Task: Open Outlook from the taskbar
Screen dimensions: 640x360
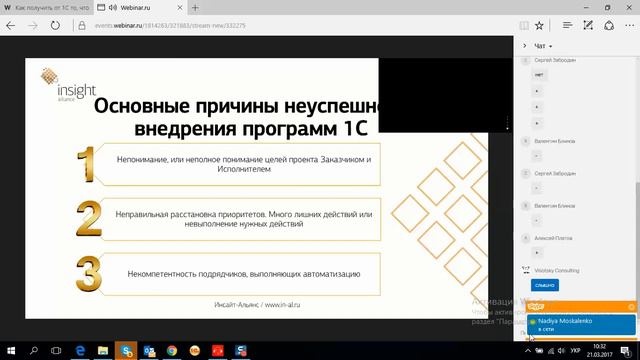Action: (149, 351)
